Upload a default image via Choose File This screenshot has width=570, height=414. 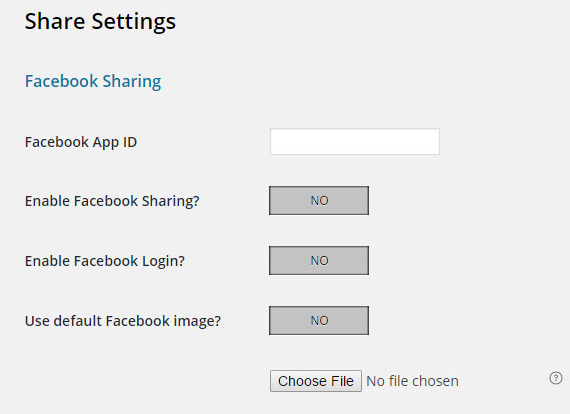click(x=316, y=381)
